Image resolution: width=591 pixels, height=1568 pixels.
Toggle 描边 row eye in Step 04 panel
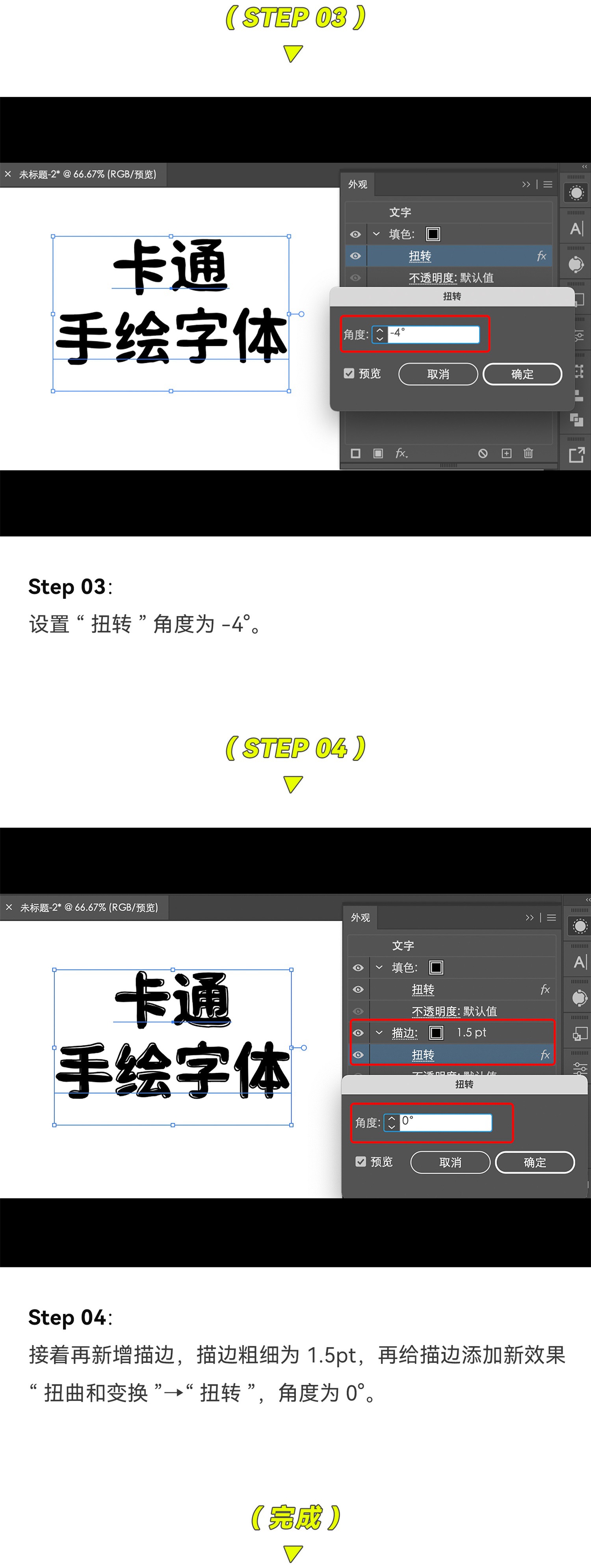coord(358,1033)
